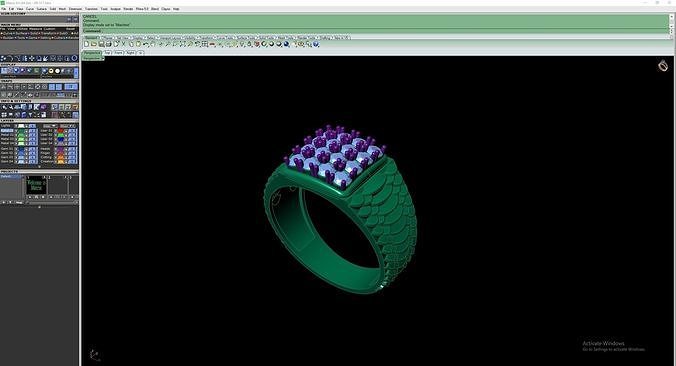Click the Open file folder icon
The image size is (676, 366).
click(x=94, y=44)
